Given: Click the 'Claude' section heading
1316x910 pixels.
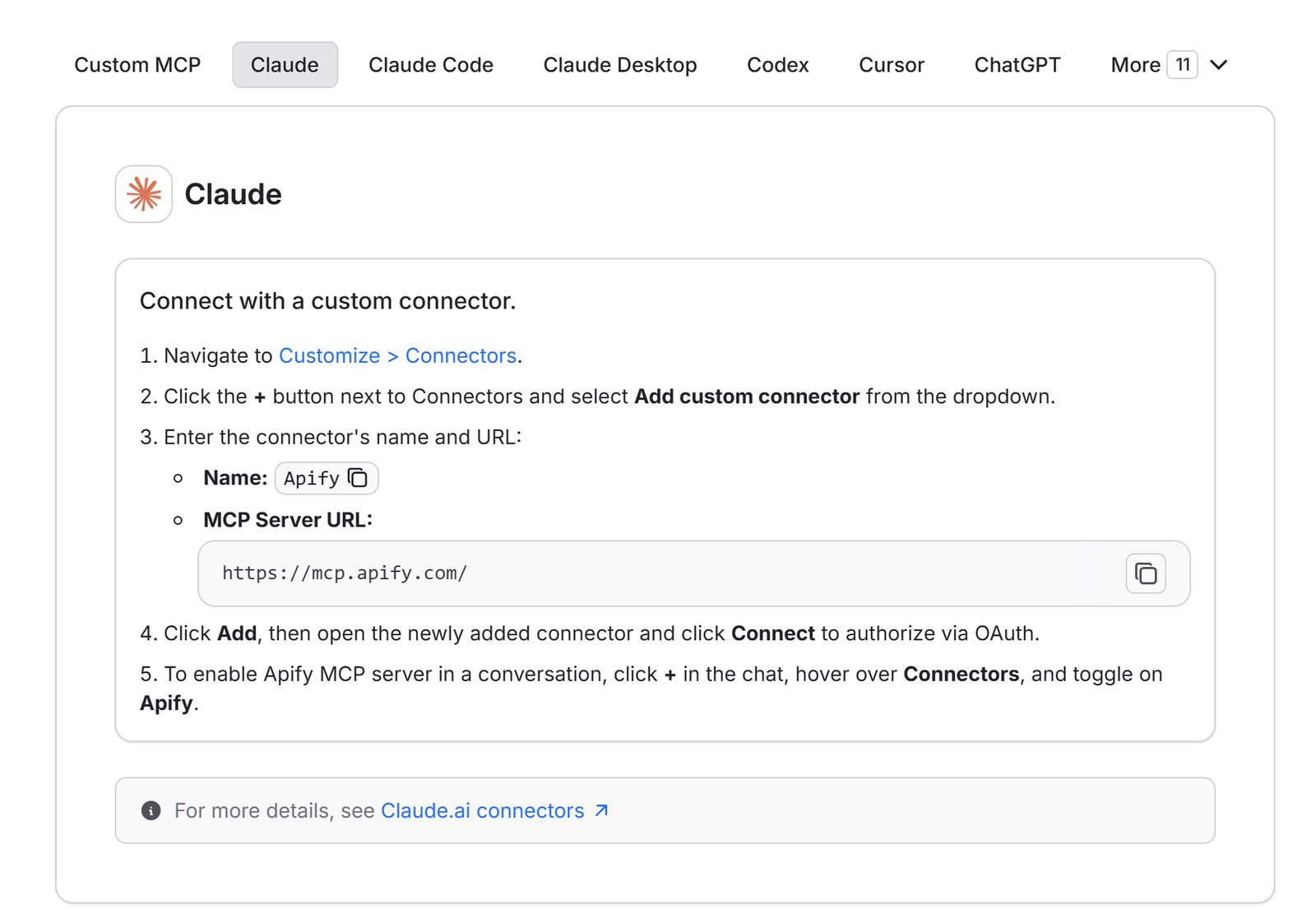Looking at the screenshot, I should [233, 194].
